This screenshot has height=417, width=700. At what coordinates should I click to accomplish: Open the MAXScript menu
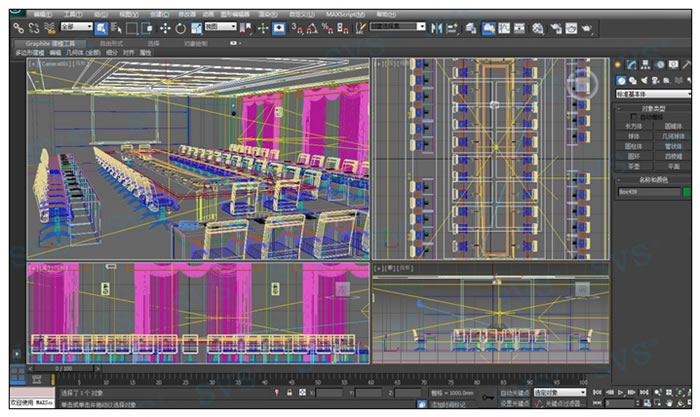[x=343, y=16]
